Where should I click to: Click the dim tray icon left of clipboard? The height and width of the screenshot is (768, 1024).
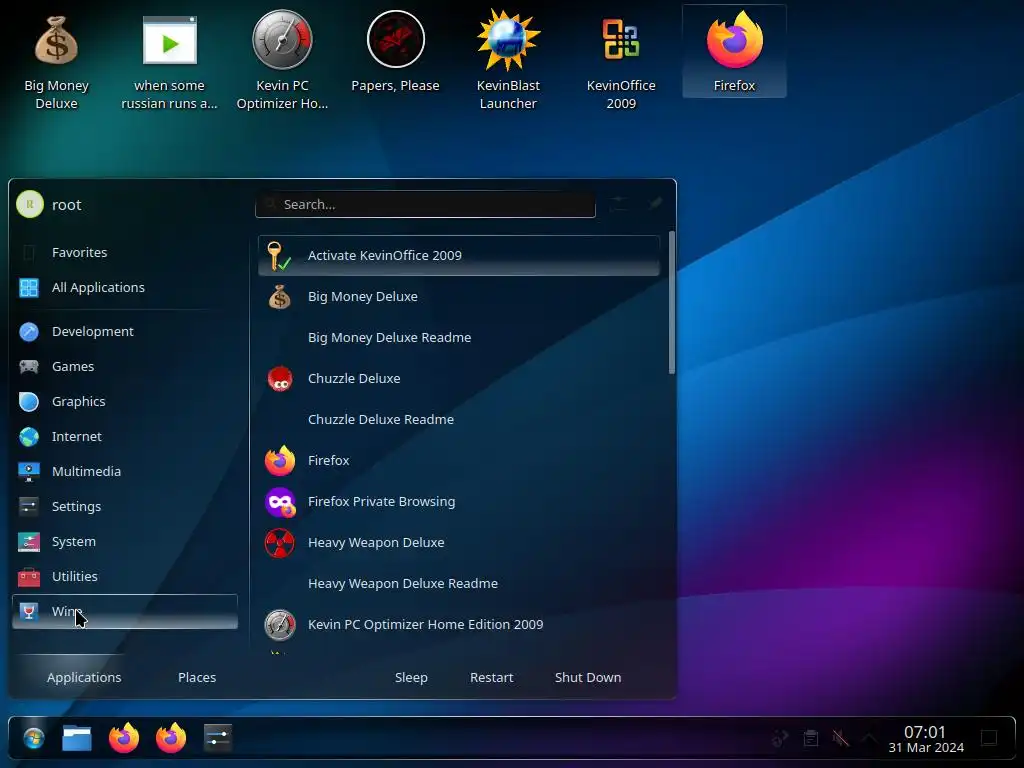tap(780, 739)
